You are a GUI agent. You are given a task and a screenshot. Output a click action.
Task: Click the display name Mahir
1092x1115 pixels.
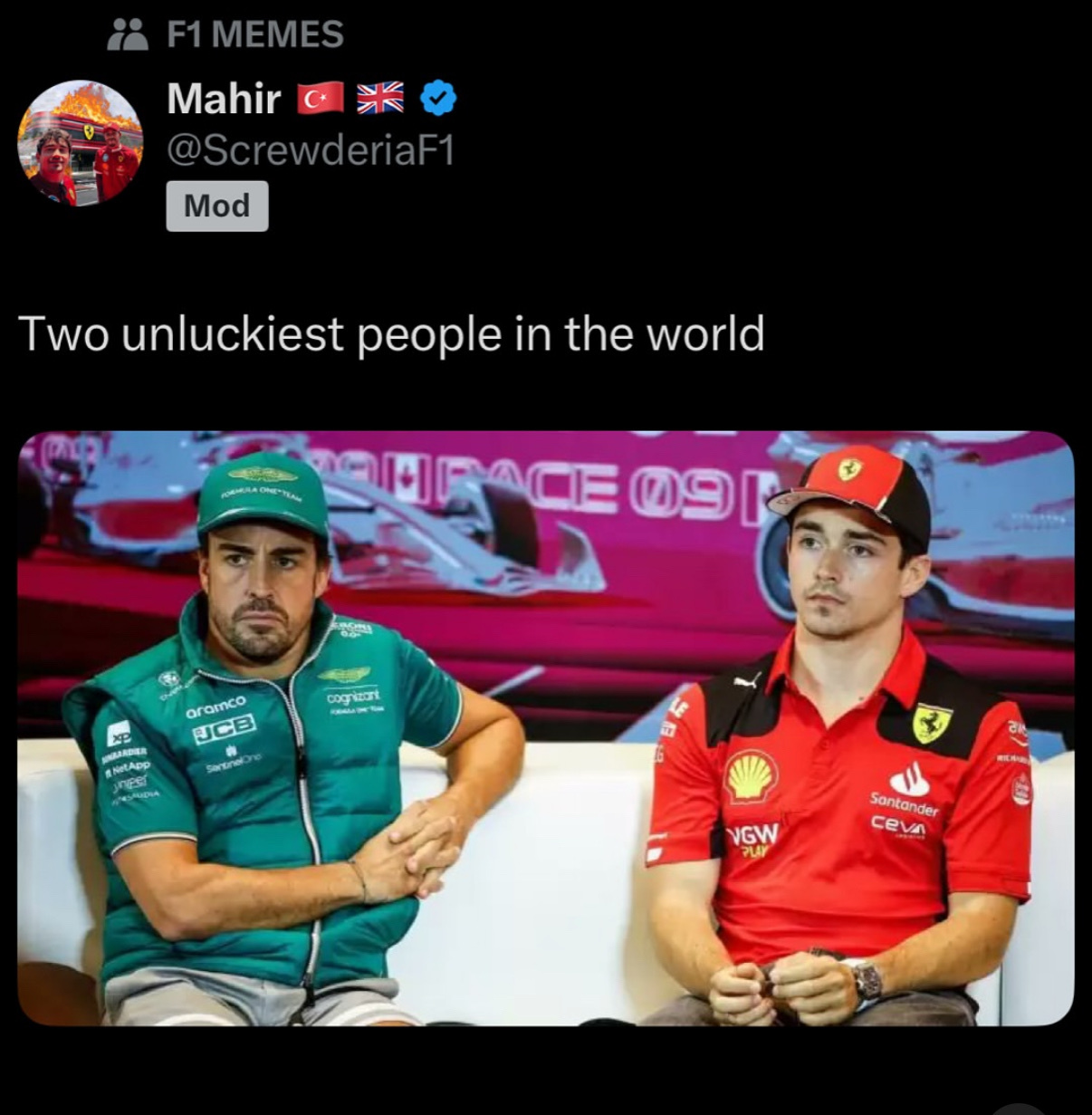pyautogui.click(x=224, y=99)
